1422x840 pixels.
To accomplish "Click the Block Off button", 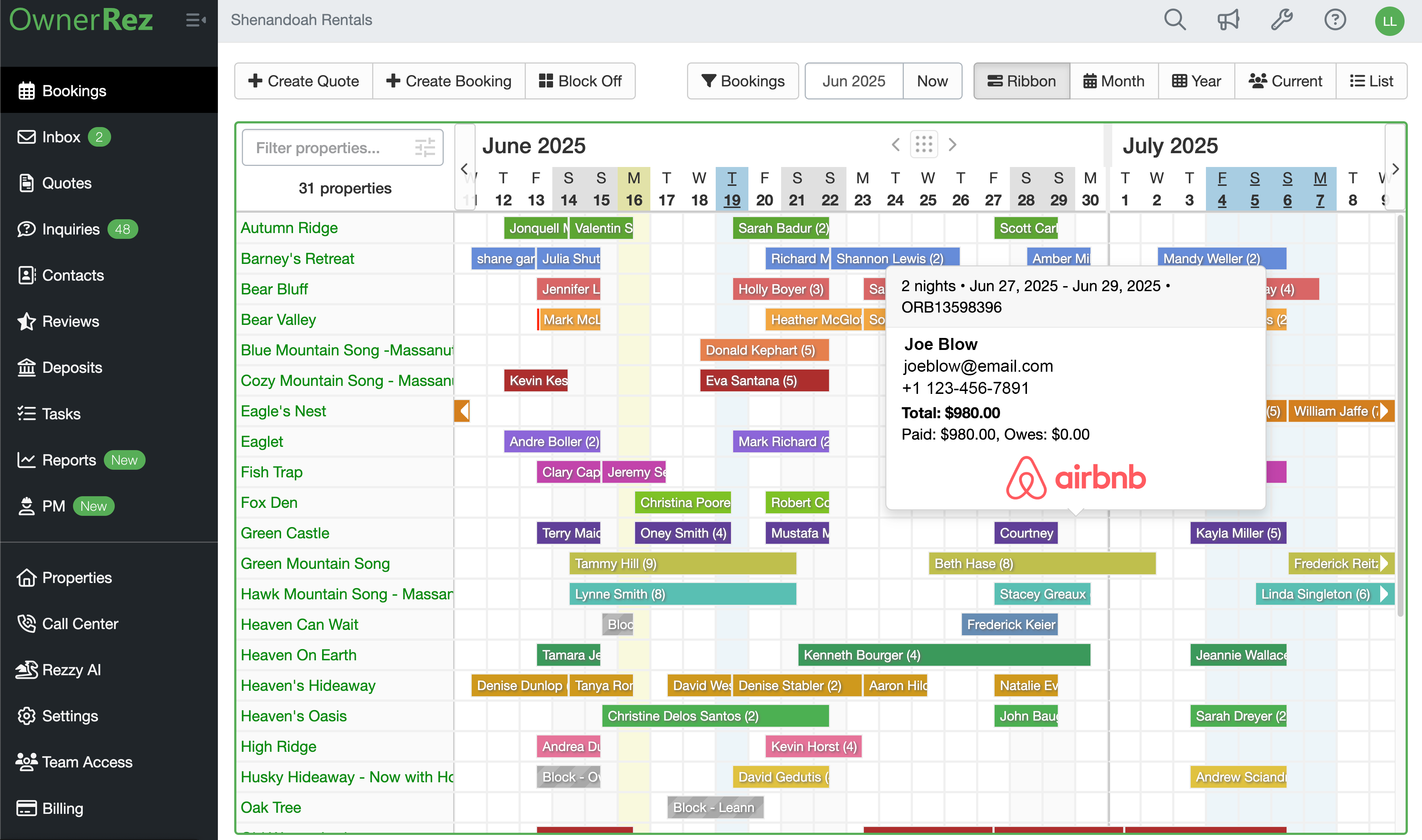I will tap(580, 81).
